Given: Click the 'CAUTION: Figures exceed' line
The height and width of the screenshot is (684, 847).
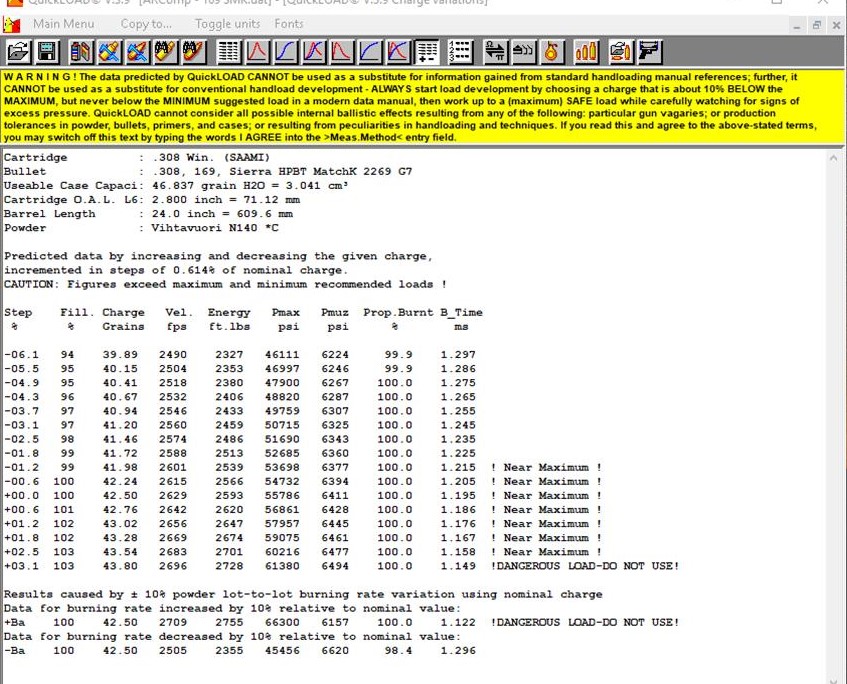Looking at the screenshot, I should tap(225, 284).
